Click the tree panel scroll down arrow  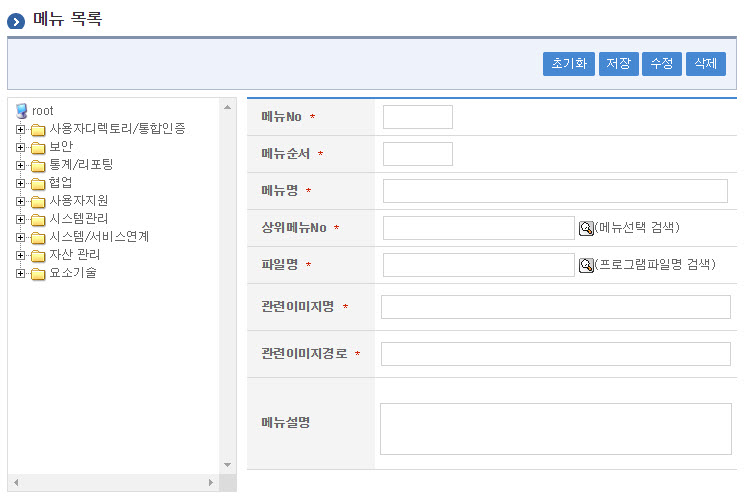pos(227,464)
